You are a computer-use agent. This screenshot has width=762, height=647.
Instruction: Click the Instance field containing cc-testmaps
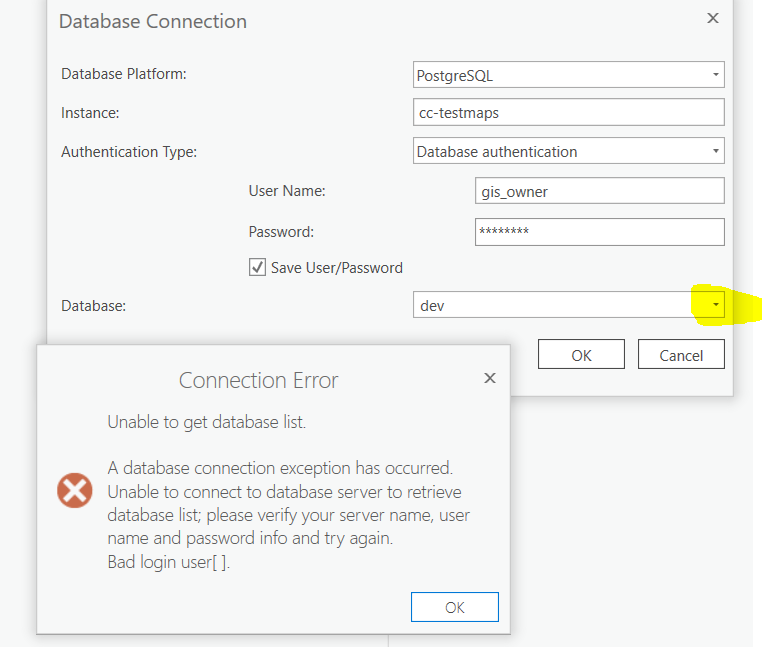click(568, 113)
